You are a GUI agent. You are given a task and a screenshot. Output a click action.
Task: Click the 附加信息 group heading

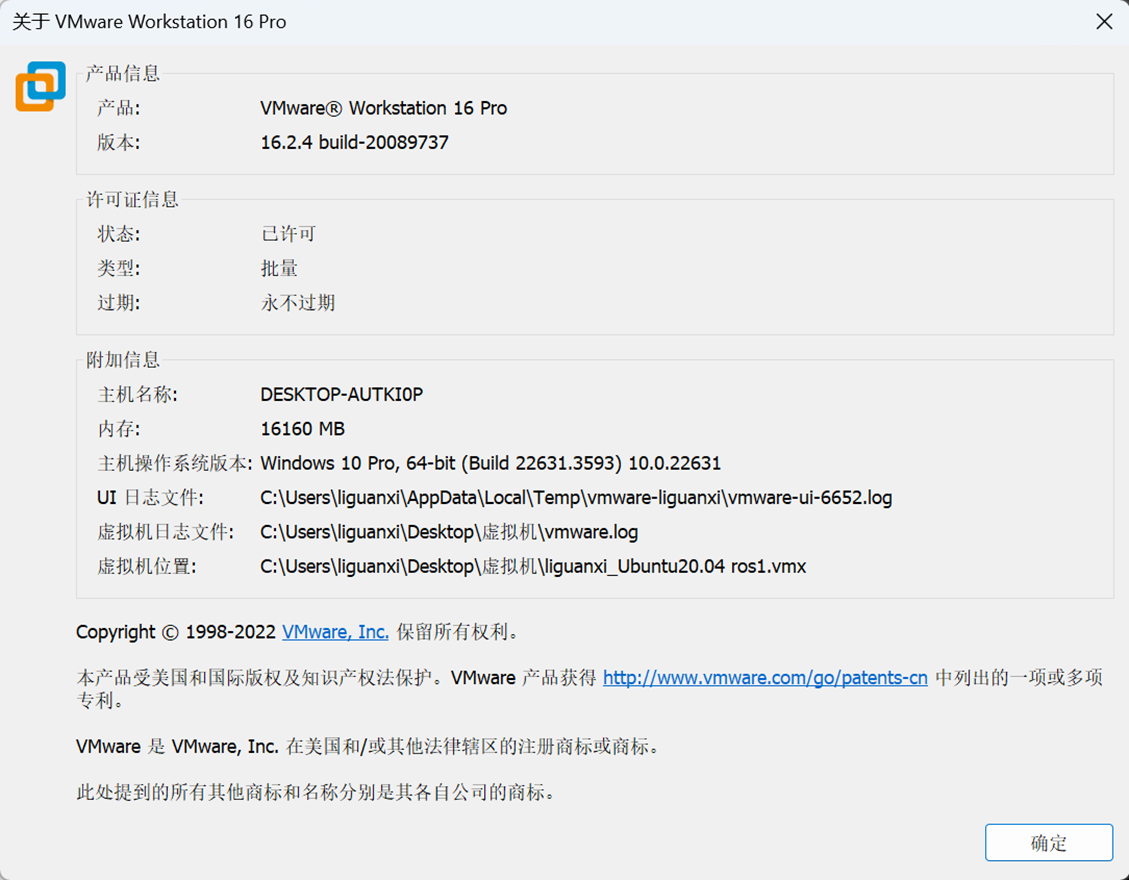tap(122, 359)
